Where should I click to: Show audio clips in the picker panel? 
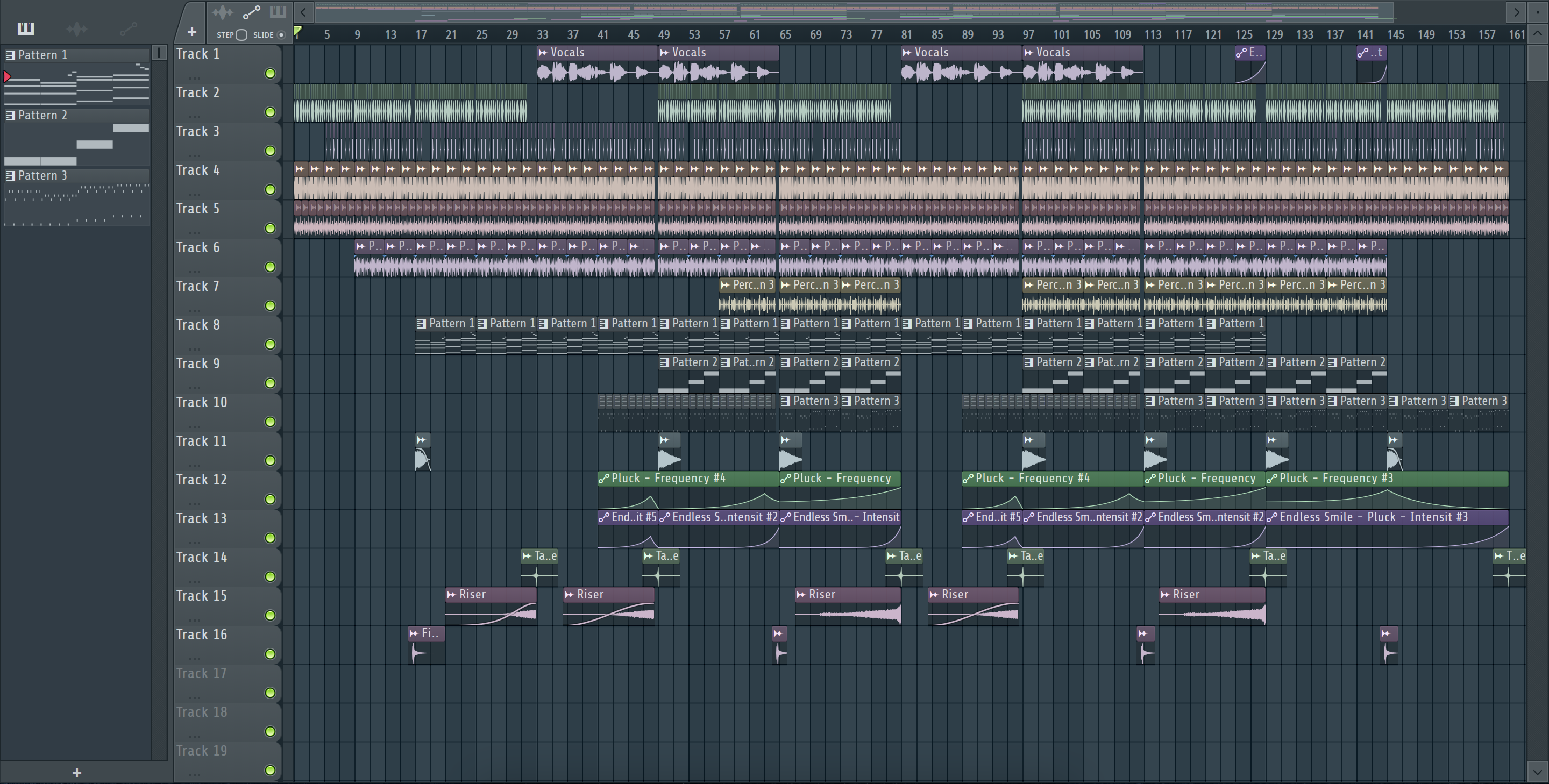point(77,28)
